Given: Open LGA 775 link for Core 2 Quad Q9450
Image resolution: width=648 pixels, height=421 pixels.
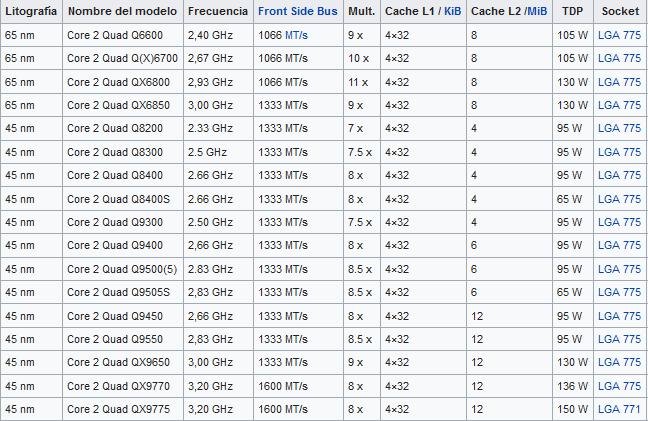Looking at the screenshot, I should [x=619, y=316].
